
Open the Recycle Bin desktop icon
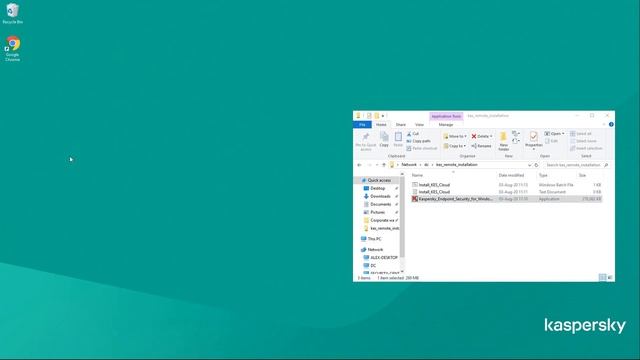coord(12,13)
